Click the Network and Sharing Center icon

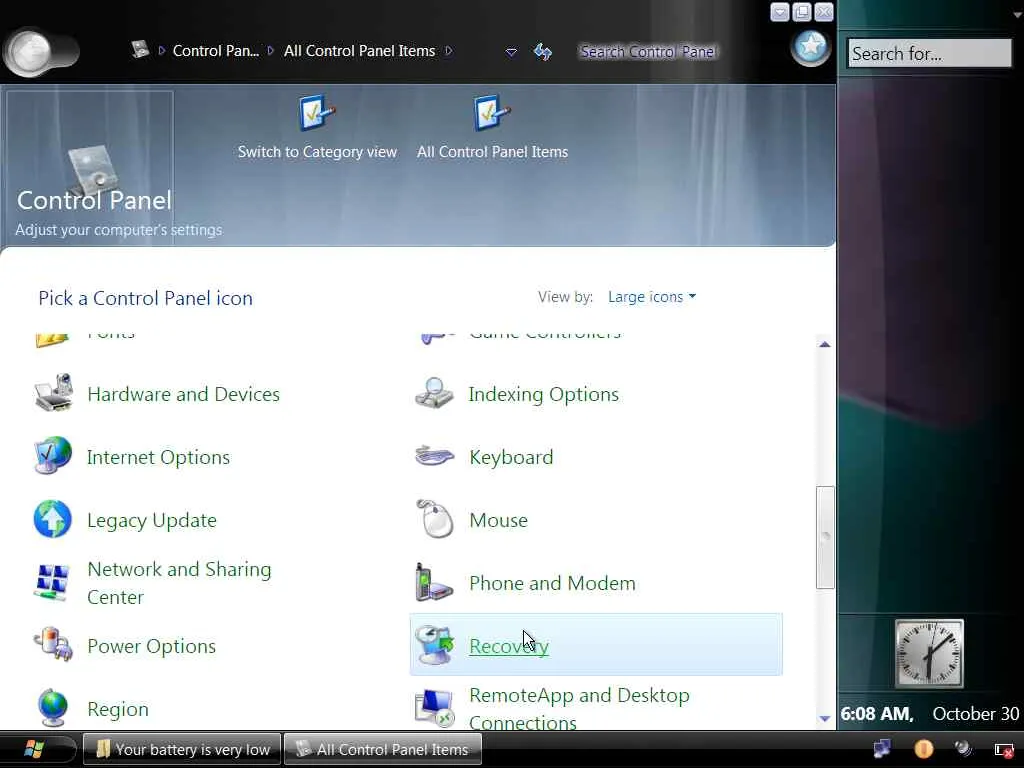(x=53, y=581)
